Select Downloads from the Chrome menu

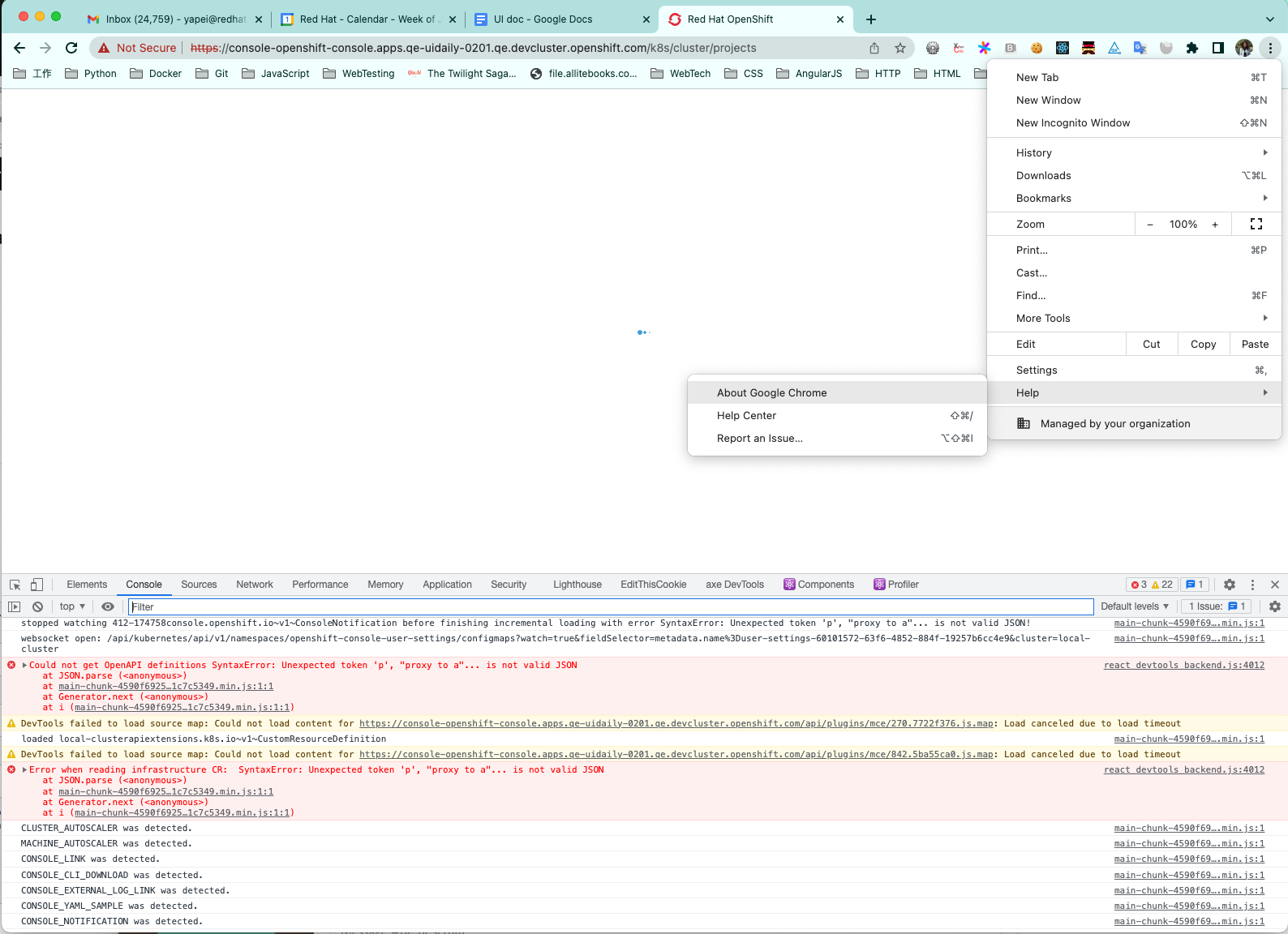click(1134, 175)
